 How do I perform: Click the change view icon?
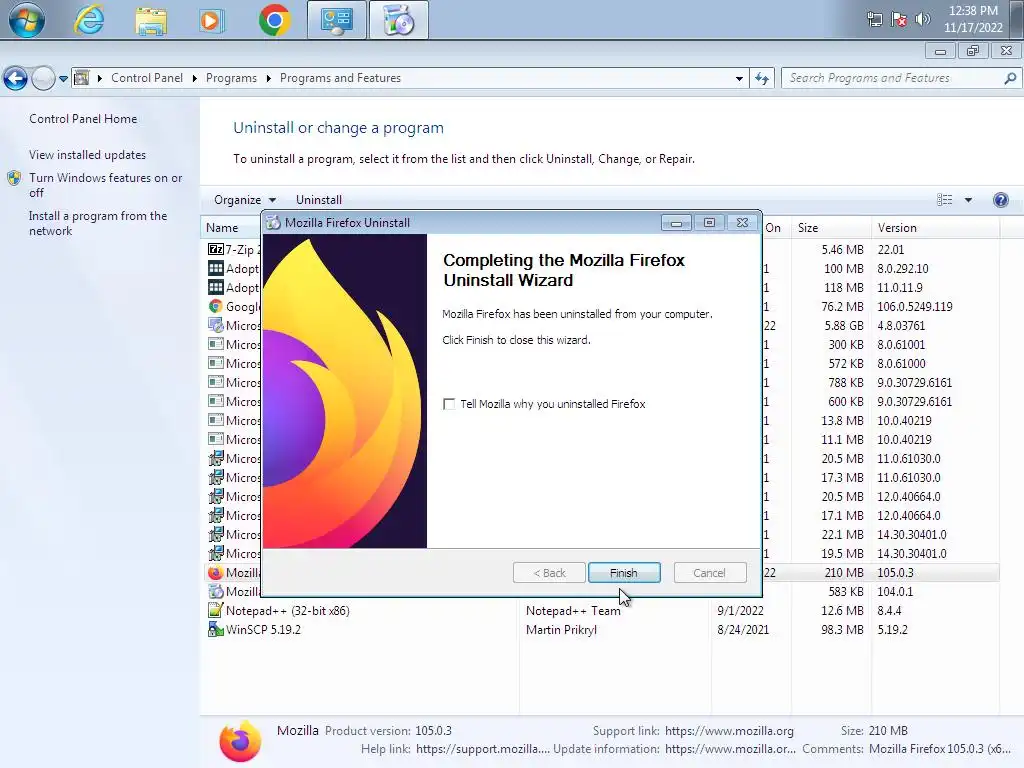(944, 200)
